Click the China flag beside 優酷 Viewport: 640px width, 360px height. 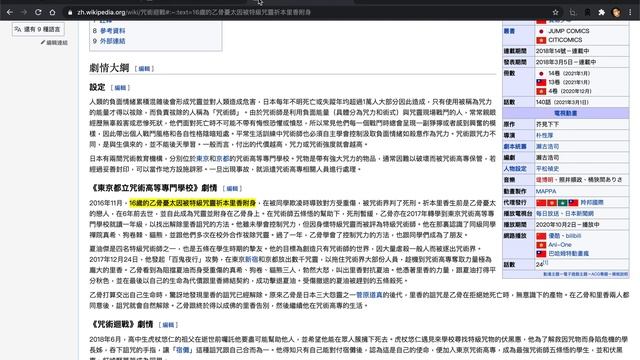tap(541, 236)
